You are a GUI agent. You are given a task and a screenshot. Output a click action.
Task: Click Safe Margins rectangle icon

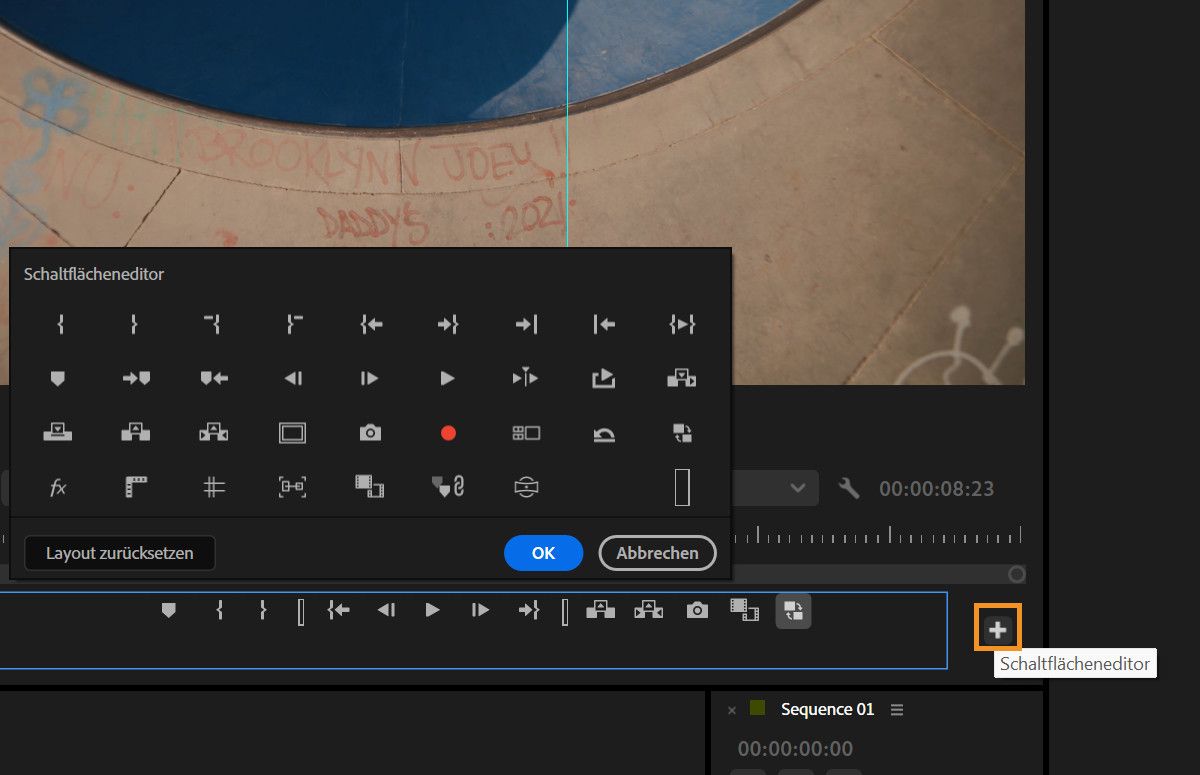[x=292, y=433]
